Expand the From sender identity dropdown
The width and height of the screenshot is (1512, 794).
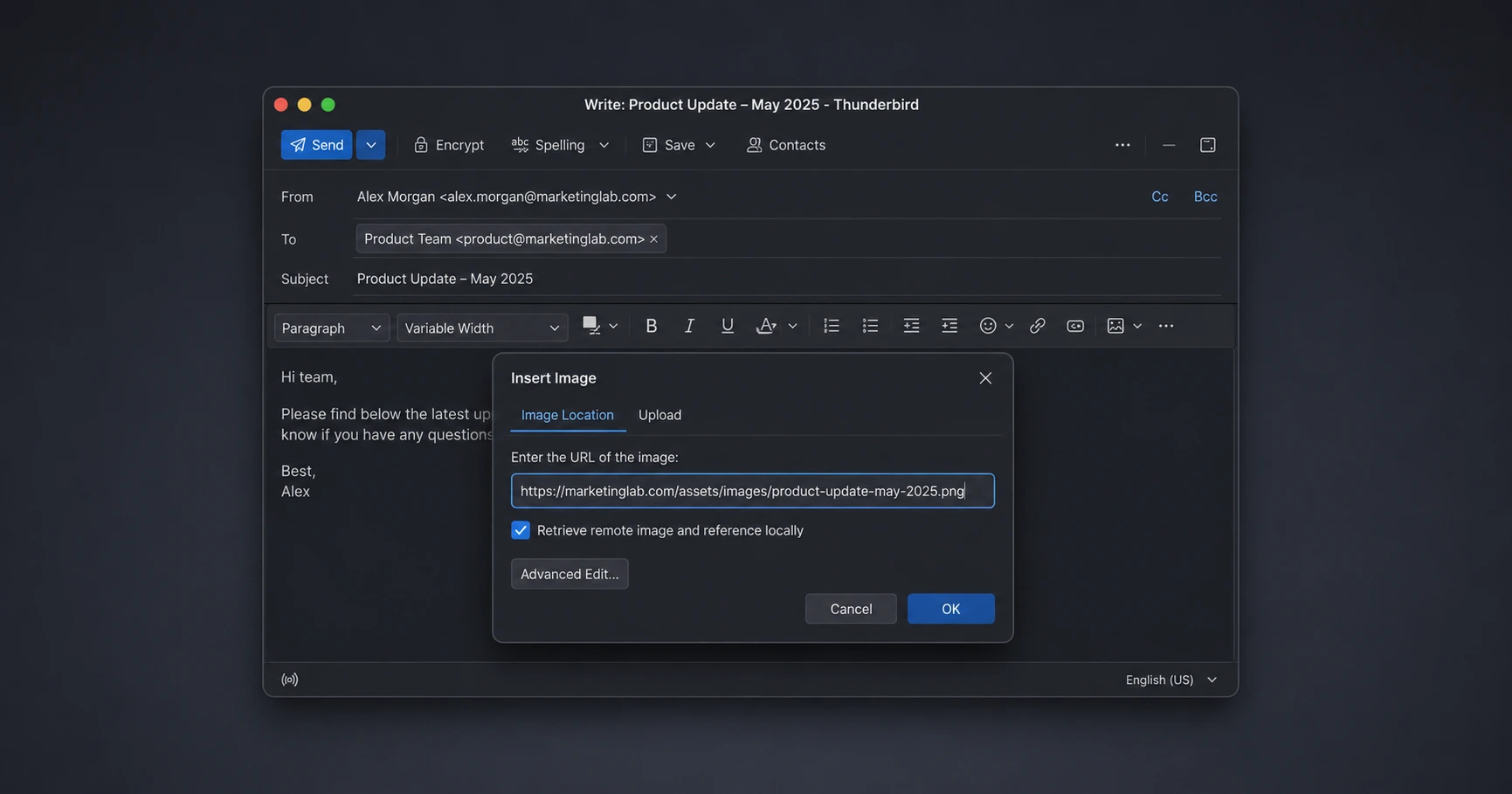coord(672,197)
